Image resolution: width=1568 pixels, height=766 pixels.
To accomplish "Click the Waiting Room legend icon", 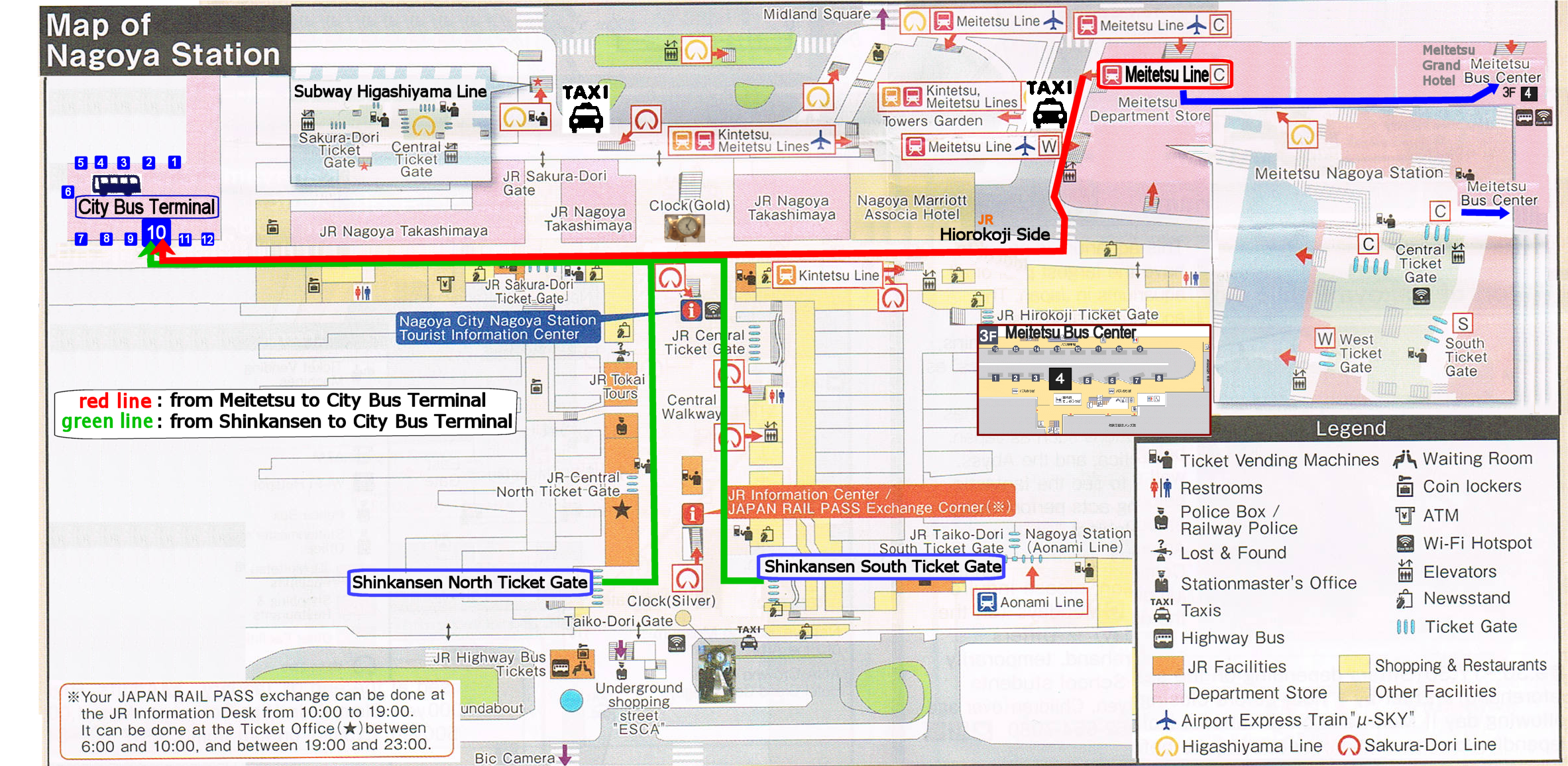I will click(x=1404, y=459).
